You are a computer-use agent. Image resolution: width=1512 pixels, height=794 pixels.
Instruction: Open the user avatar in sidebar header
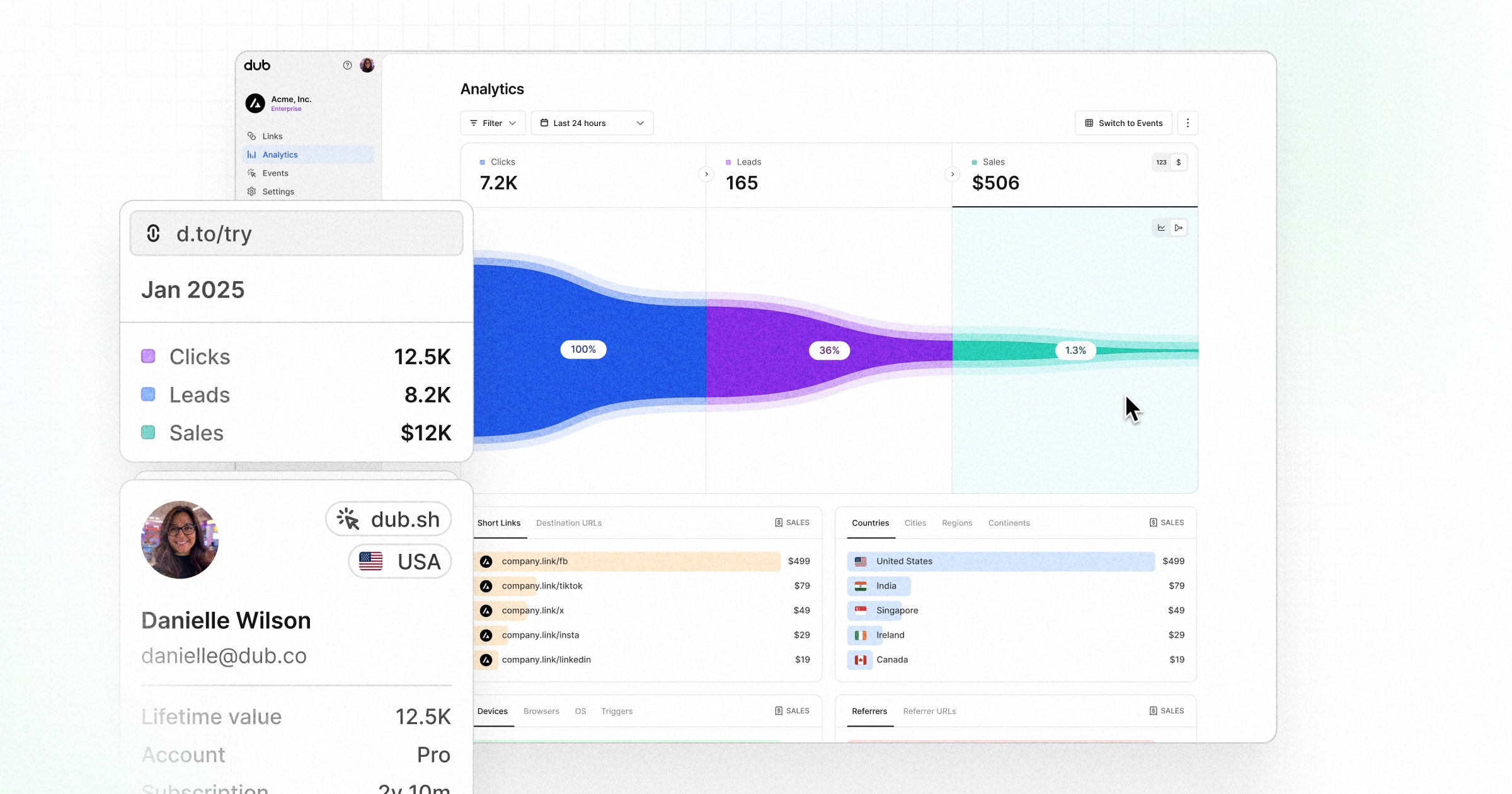click(x=367, y=66)
